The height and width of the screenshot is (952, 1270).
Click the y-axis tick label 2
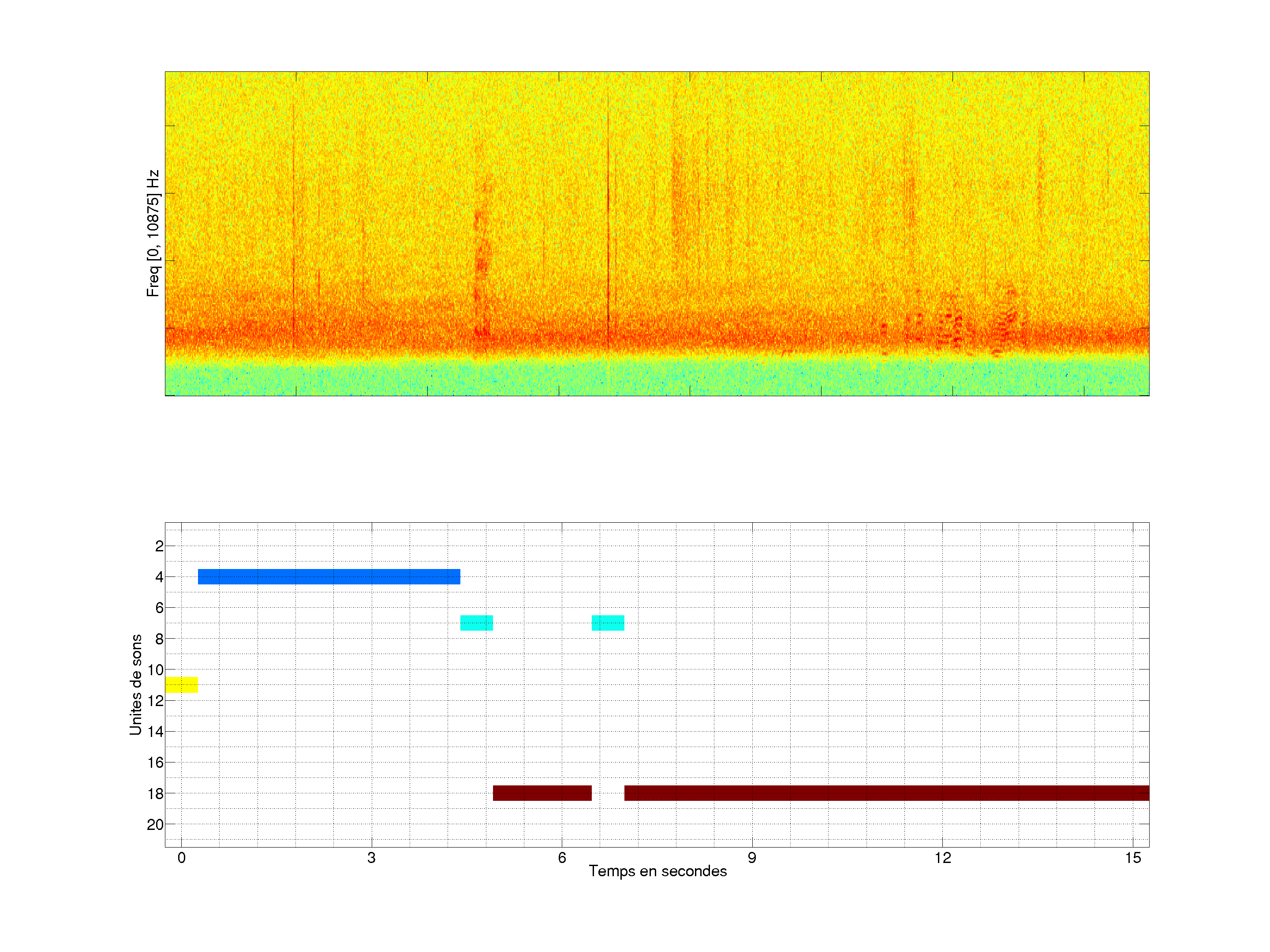(x=159, y=546)
